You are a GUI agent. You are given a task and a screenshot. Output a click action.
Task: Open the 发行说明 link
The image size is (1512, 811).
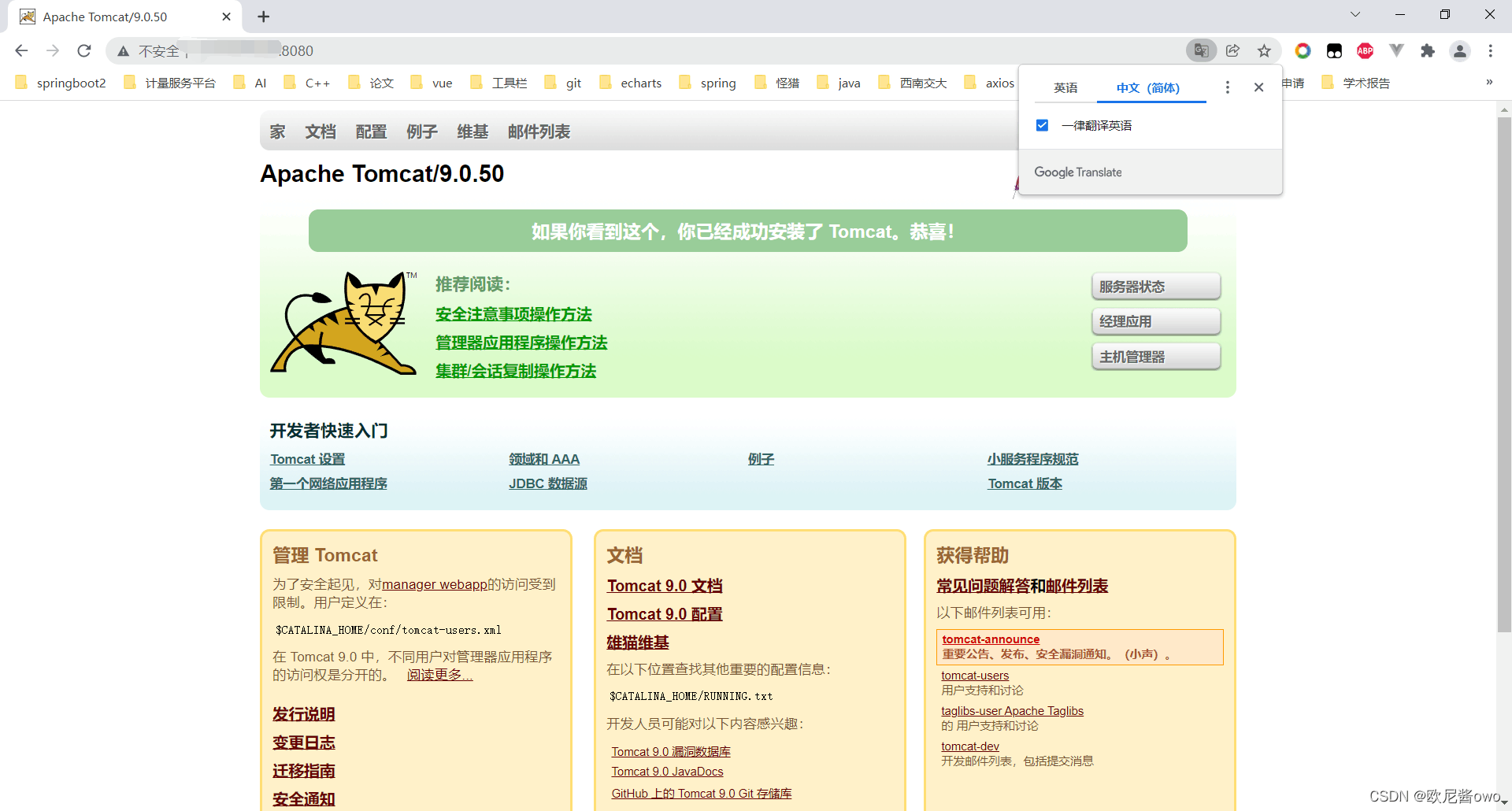[x=304, y=714]
